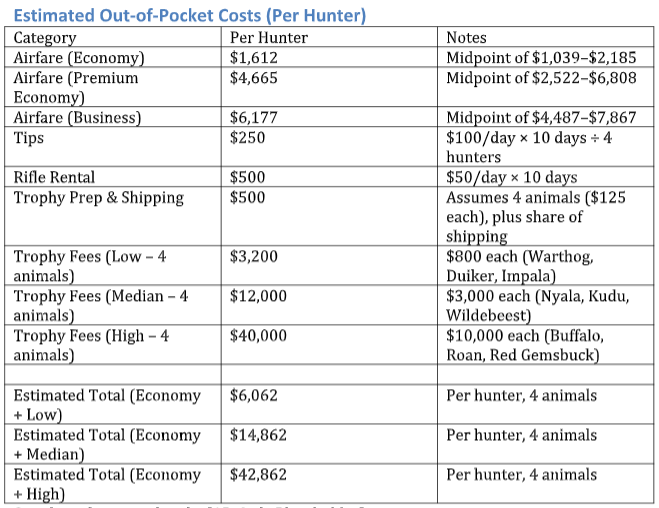This screenshot has width=659, height=508.
Task: Click the 'Airfare (Economy)' row label
Action: point(79,57)
